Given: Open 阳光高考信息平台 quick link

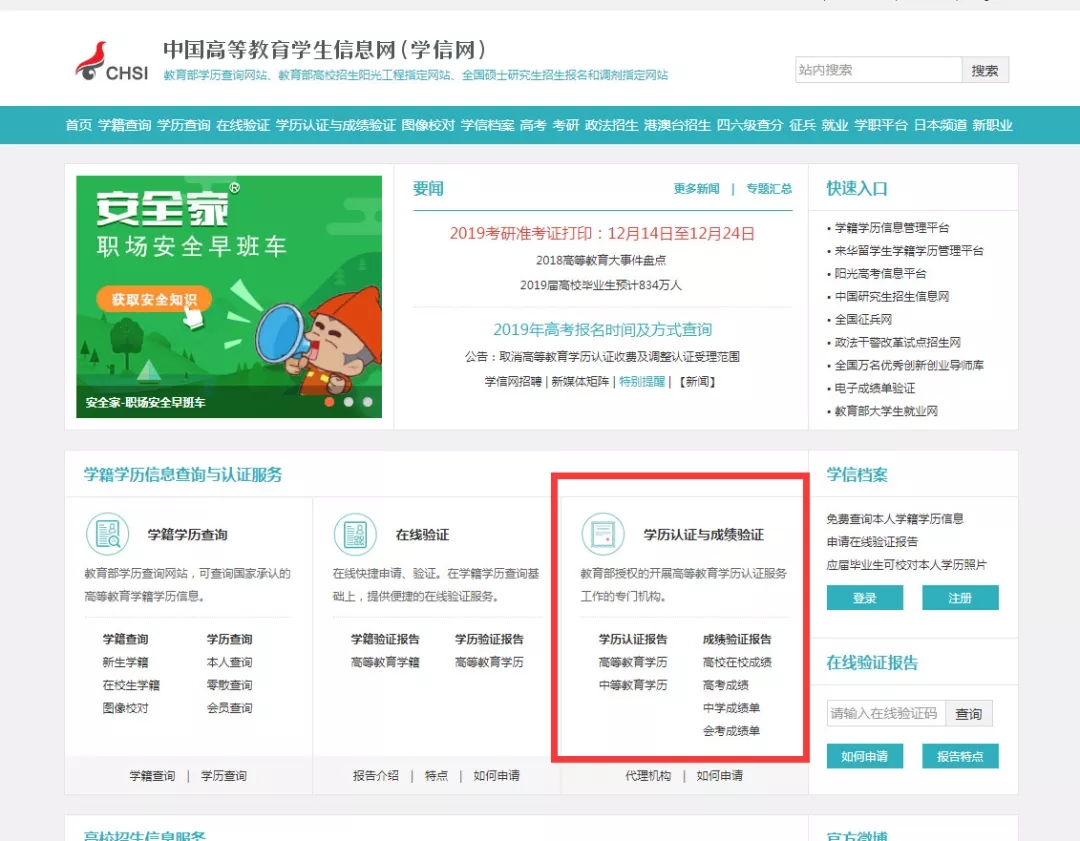Looking at the screenshot, I should coord(880,273).
